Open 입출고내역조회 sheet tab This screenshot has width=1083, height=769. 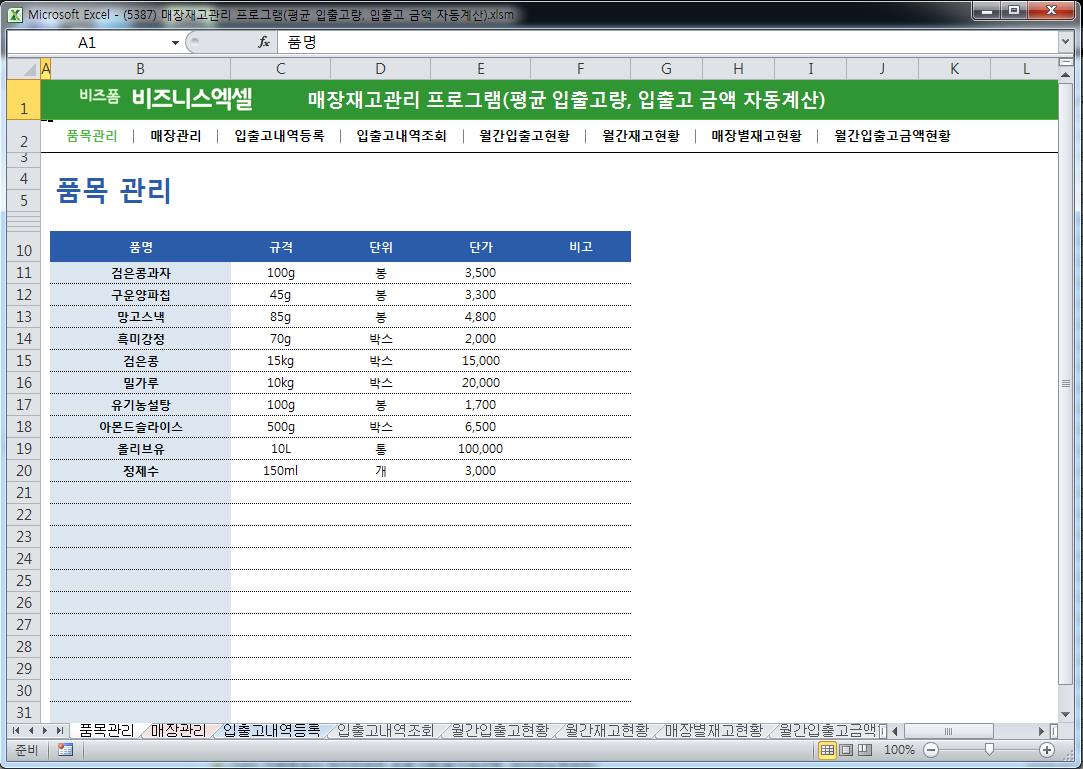[x=385, y=730]
